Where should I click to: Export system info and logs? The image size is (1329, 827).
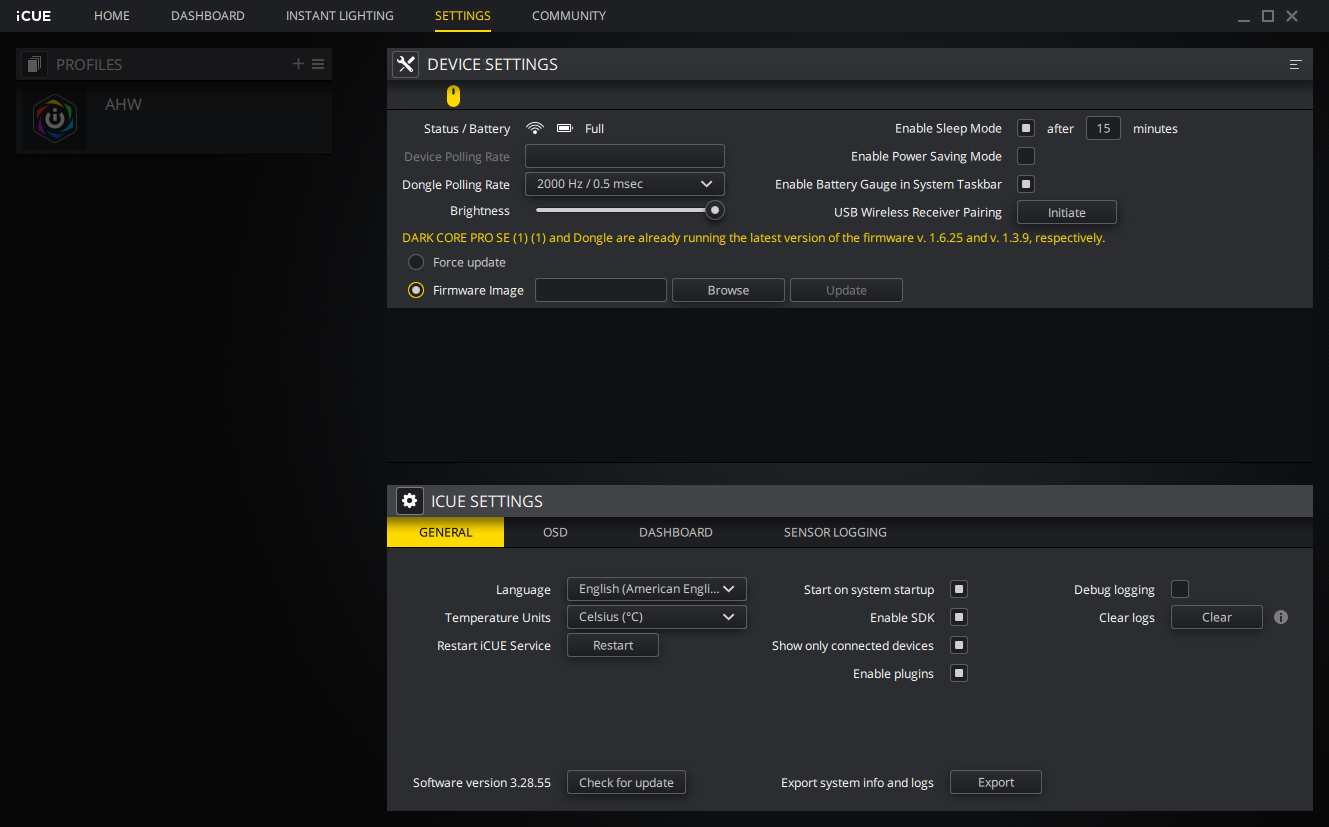(996, 782)
